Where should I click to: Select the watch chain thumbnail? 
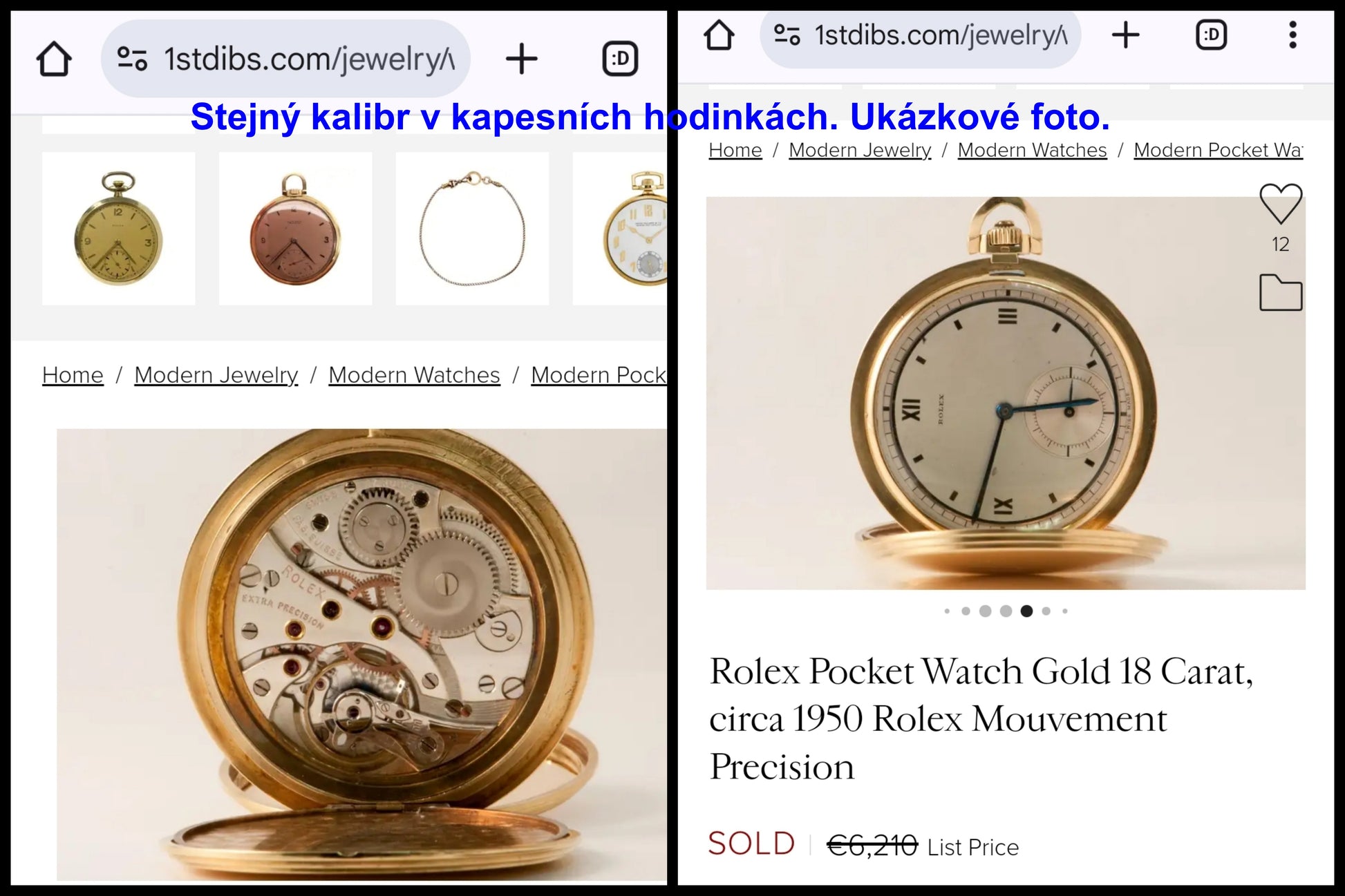point(472,229)
